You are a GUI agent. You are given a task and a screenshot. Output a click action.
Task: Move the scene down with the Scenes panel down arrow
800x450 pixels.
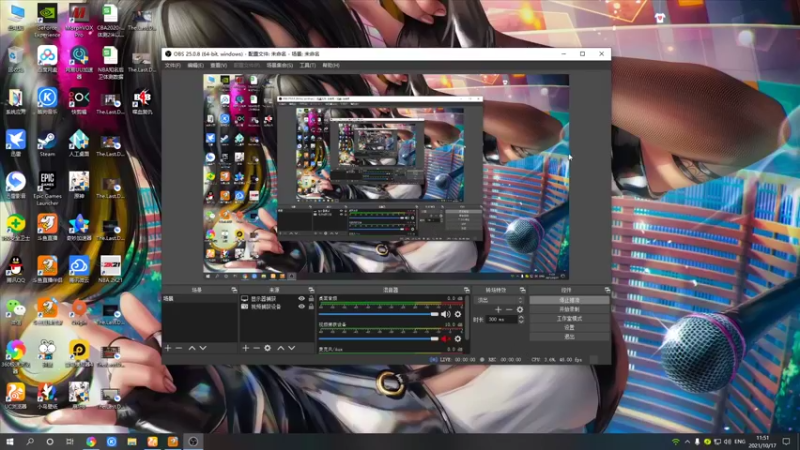(203, 348)
